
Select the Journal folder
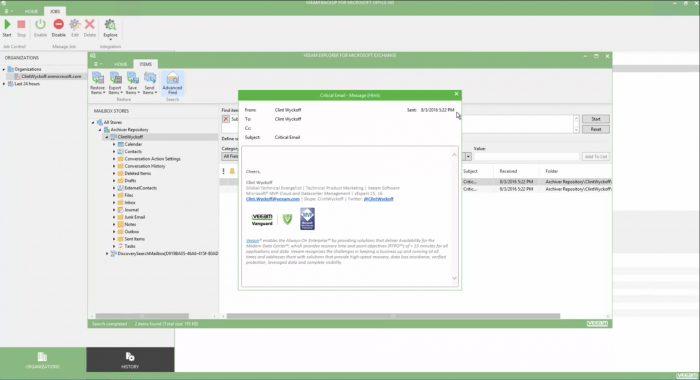[x=131, y=209]
